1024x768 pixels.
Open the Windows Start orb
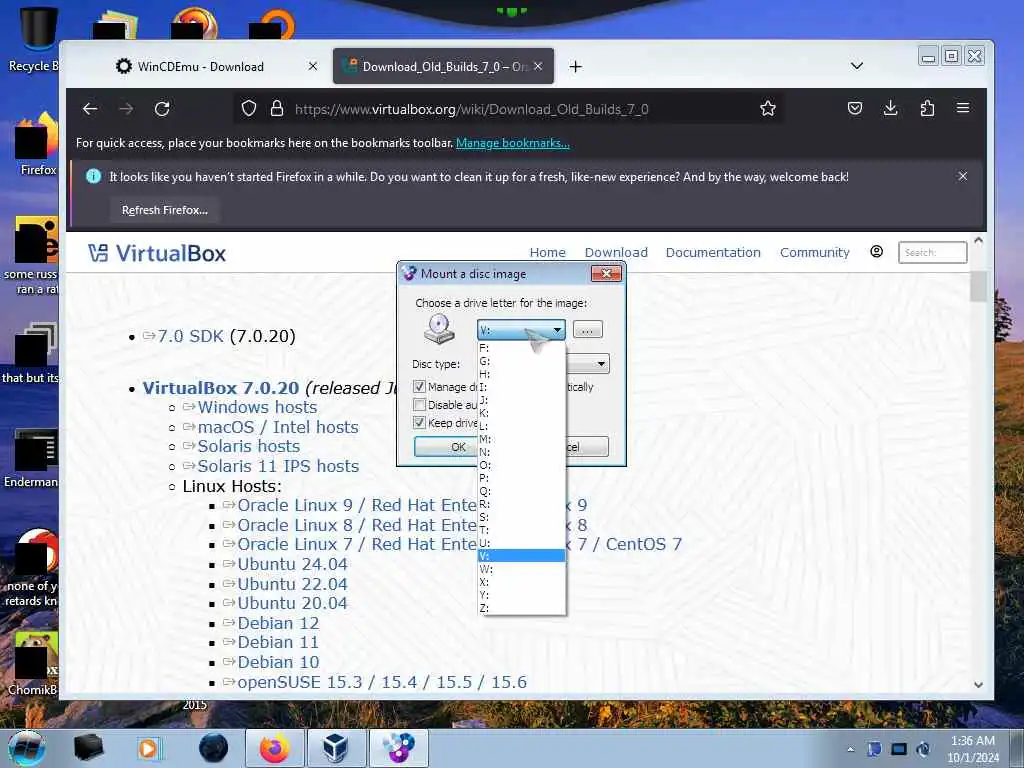[x=27, y=748]
